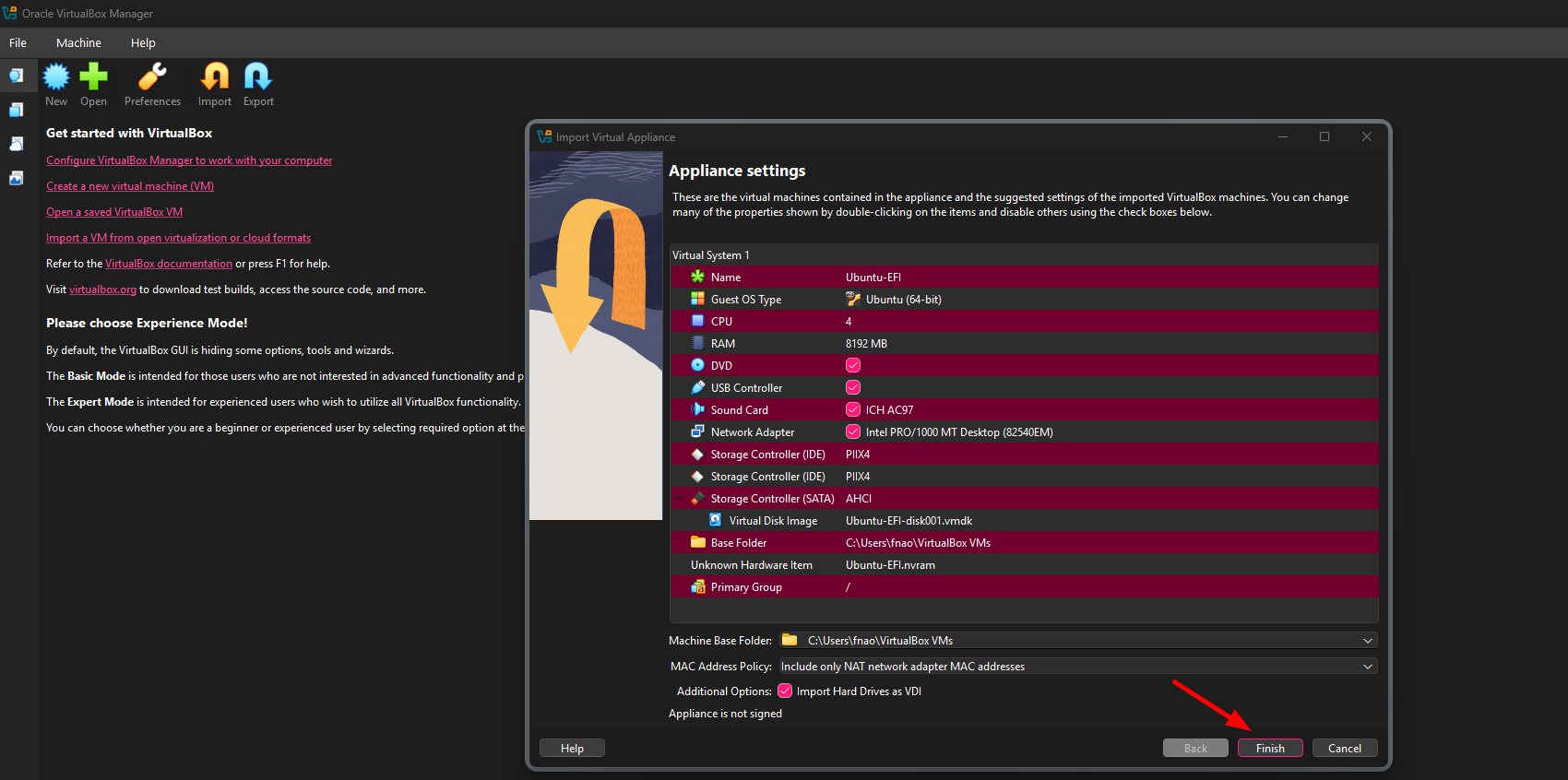Toggle Import Hard Drives as VDI checkbox
The height and width of the screenshot is (780, 1568).
(785, 691)
